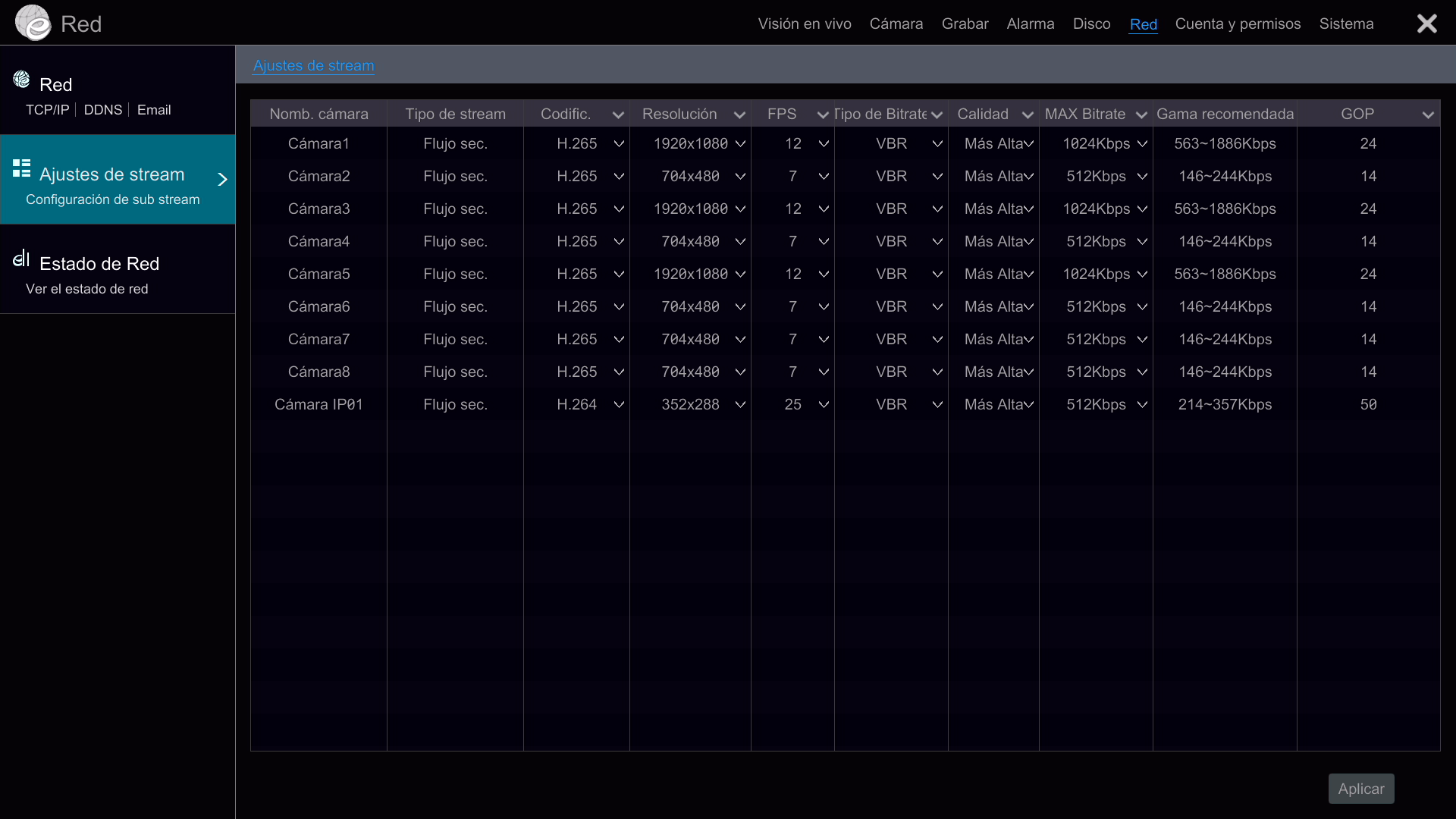Click Cámara6 GOP value 14

click(x=1368, y=306)
